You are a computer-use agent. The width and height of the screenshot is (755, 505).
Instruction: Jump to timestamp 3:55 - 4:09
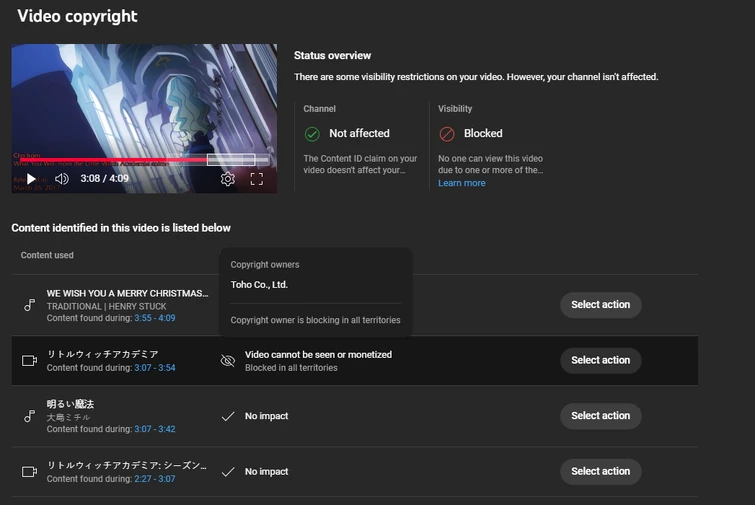pos(153,318)
